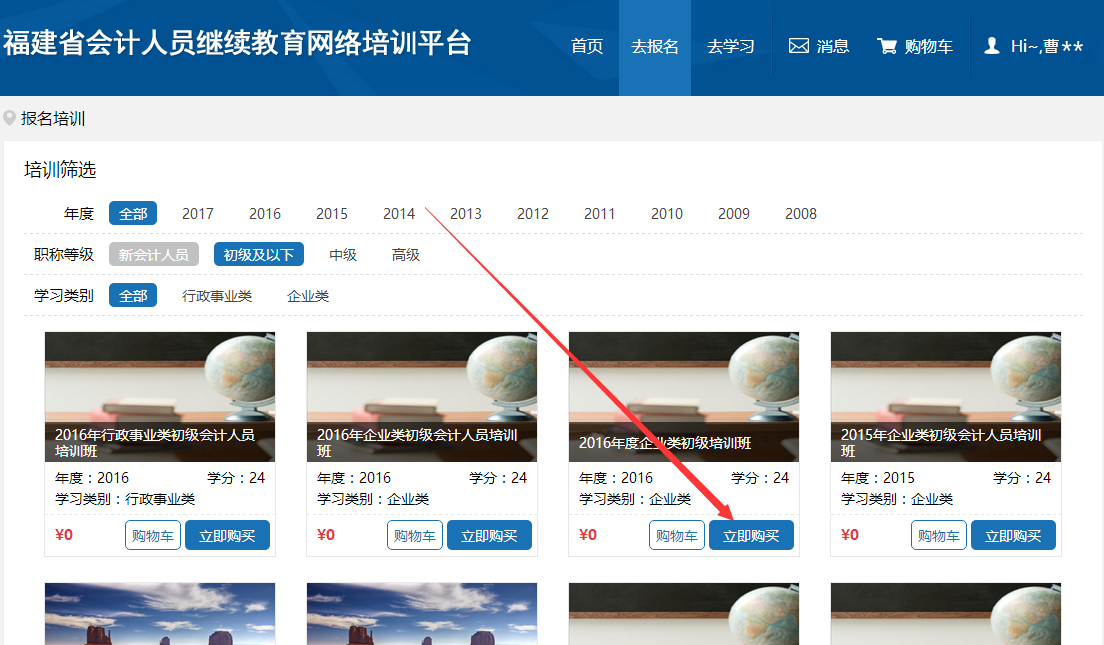Viewport: 1104px width, 645px height.
Task: Add 2016年企业类初级会计人员培训班 to 购物车
Action: (x=415, y=535)
